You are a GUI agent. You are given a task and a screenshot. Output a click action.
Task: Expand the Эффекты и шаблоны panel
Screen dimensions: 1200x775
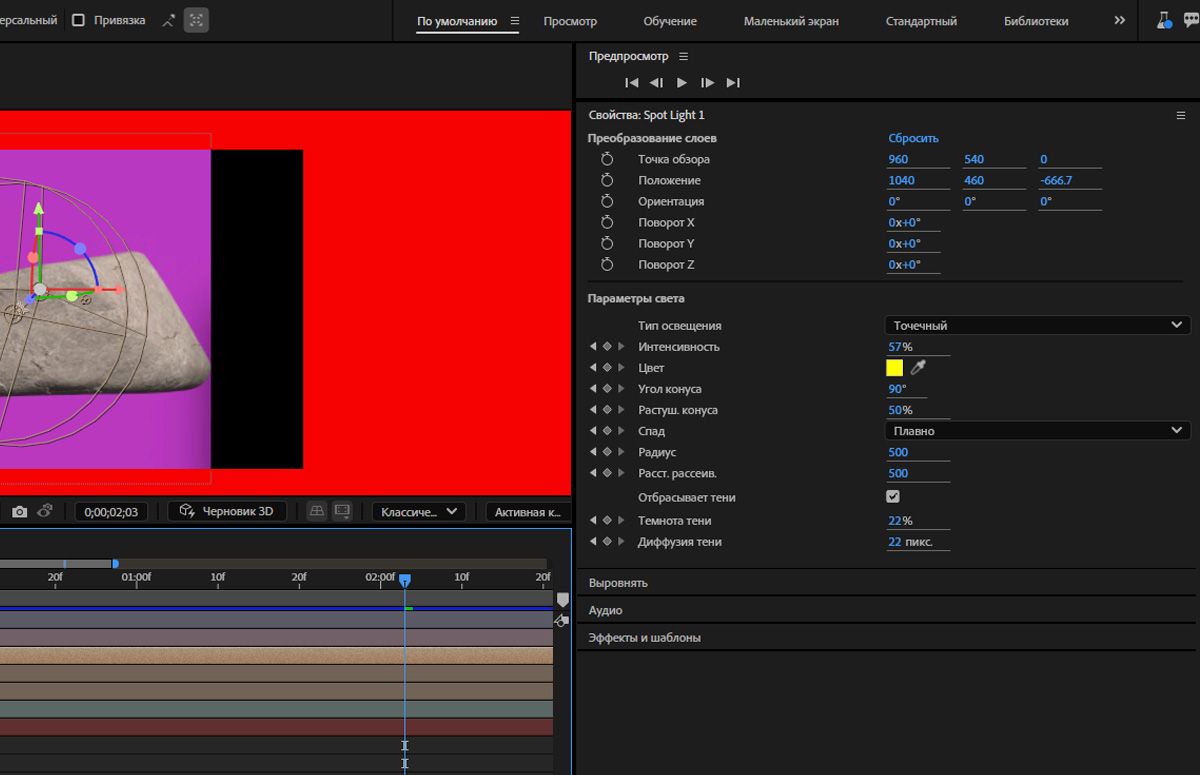[x=644, y=638]
